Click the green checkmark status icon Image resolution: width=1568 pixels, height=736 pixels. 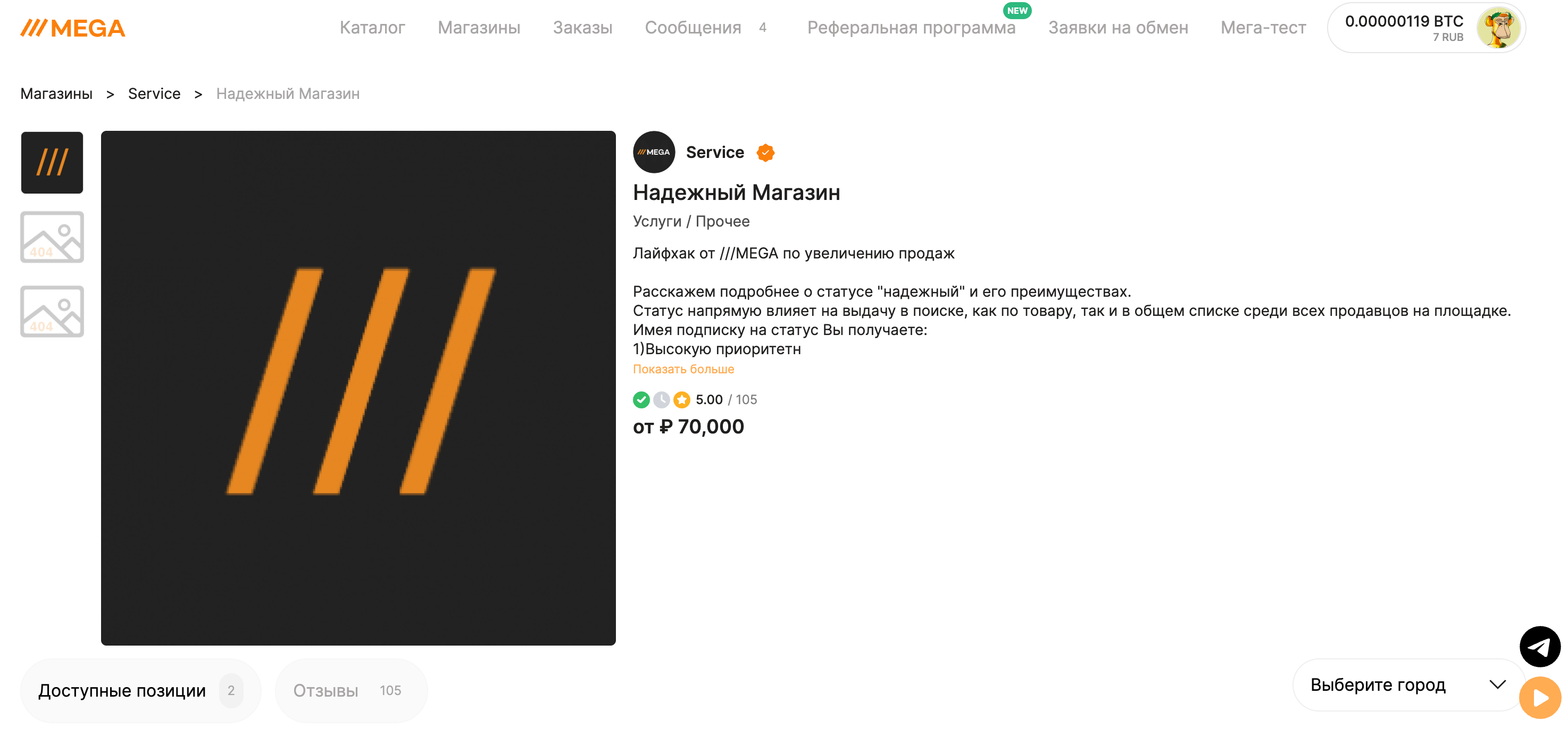tap(641, 400)
